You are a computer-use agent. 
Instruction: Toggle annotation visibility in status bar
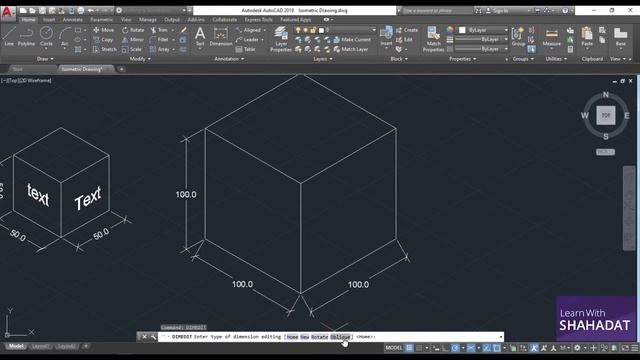tap(534, 348)
